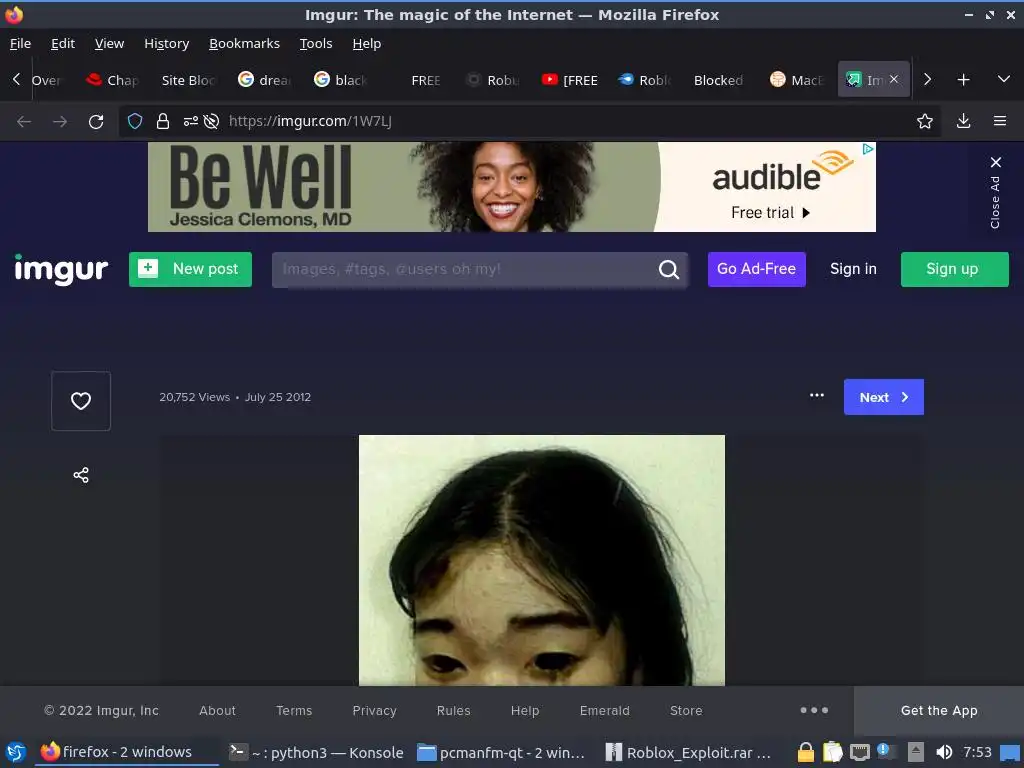Click the Sign up button
This screenshot has width=1024, height=768.
(954, 269)
